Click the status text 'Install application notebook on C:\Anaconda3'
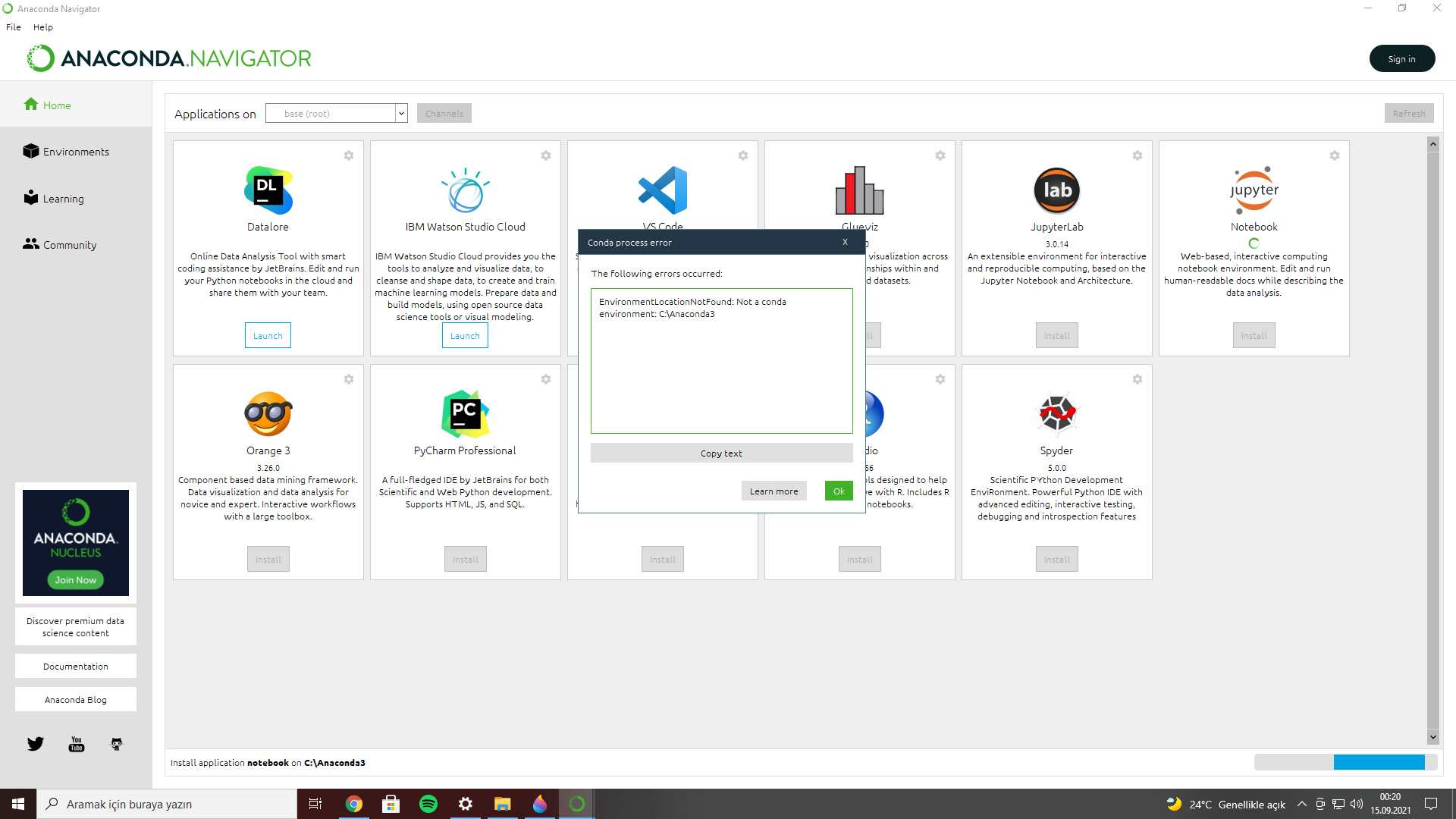This screenshot has height=819, width=1456. click(x=268, y=763)
